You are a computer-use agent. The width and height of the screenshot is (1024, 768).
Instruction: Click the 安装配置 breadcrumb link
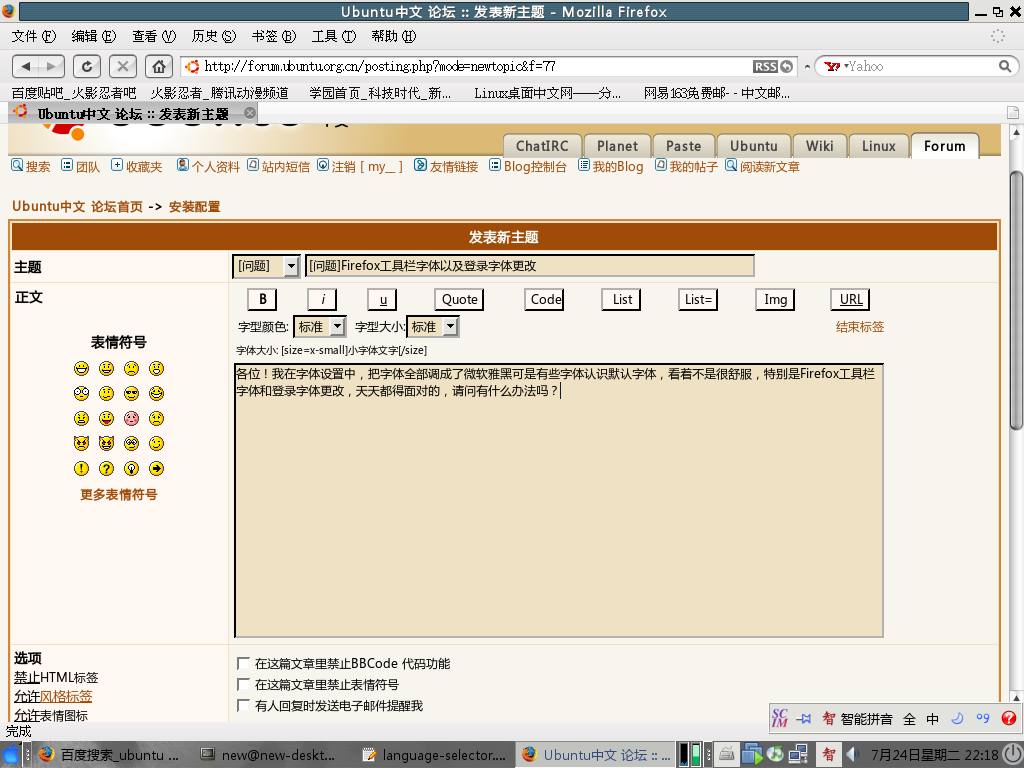[195, 206]
